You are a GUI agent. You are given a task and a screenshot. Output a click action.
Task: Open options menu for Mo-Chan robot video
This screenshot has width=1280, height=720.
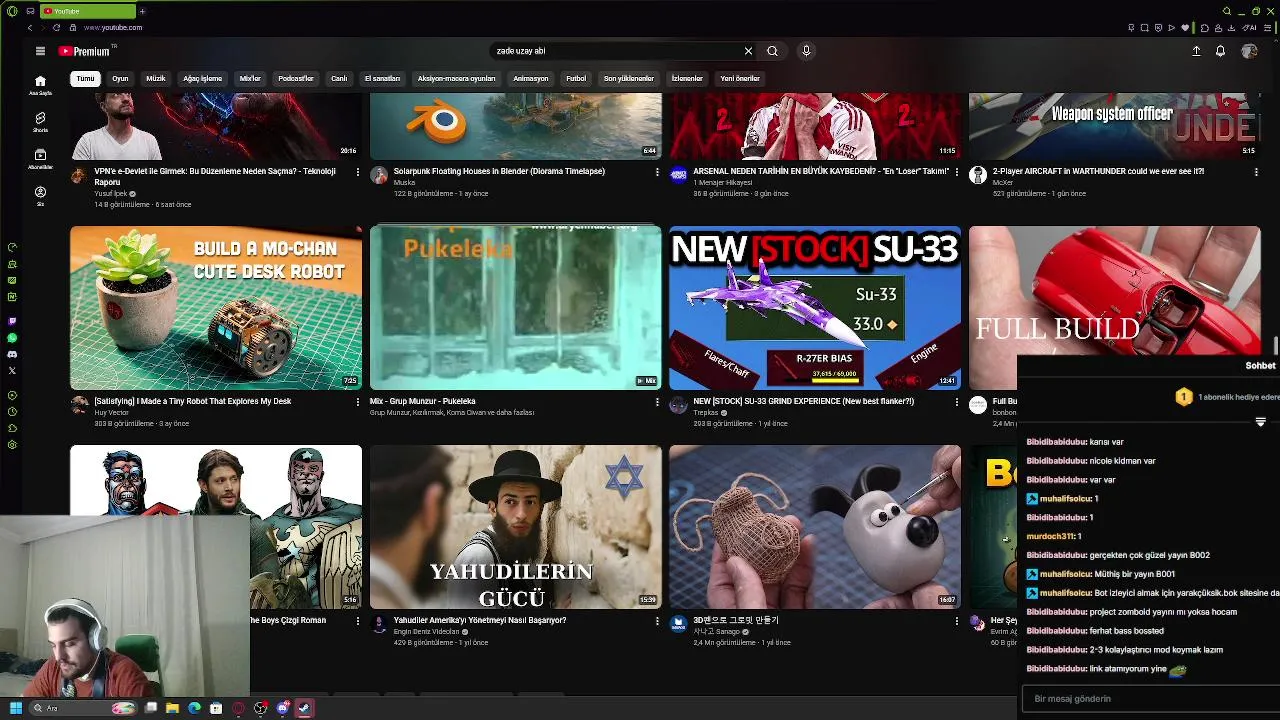[x=358, y=402]
